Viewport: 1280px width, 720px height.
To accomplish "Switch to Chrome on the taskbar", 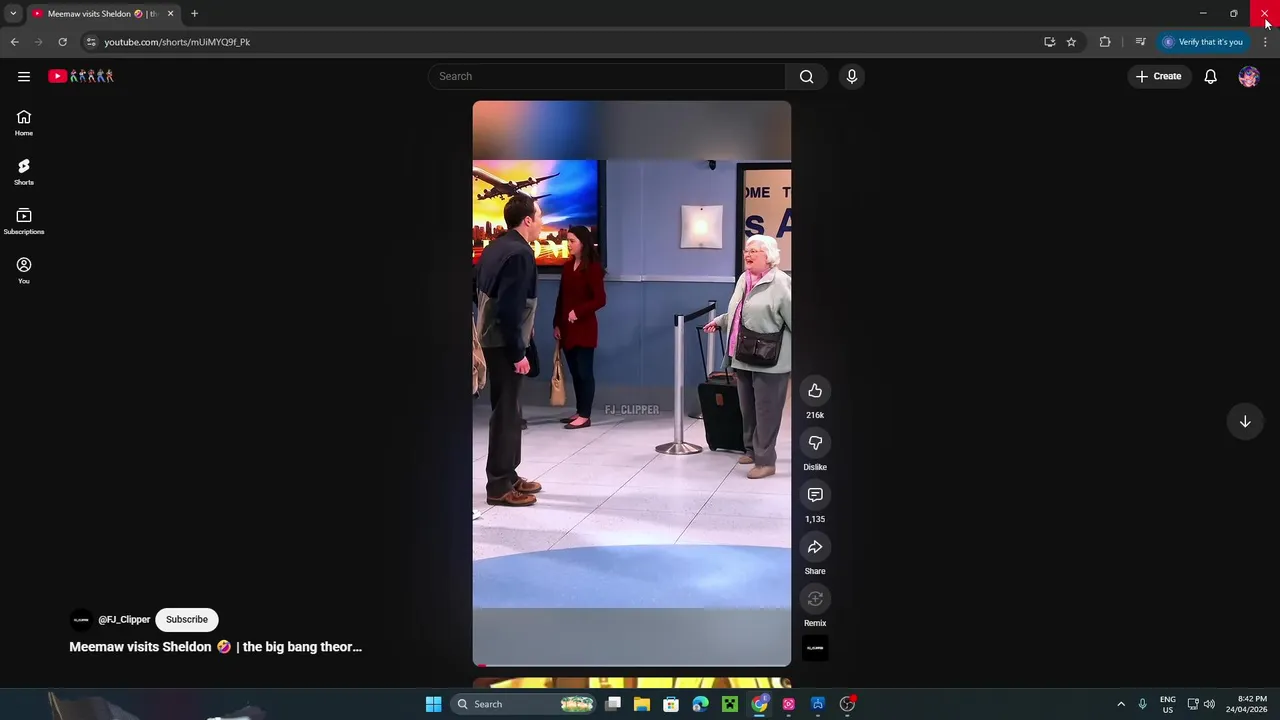I will [759, 704].
